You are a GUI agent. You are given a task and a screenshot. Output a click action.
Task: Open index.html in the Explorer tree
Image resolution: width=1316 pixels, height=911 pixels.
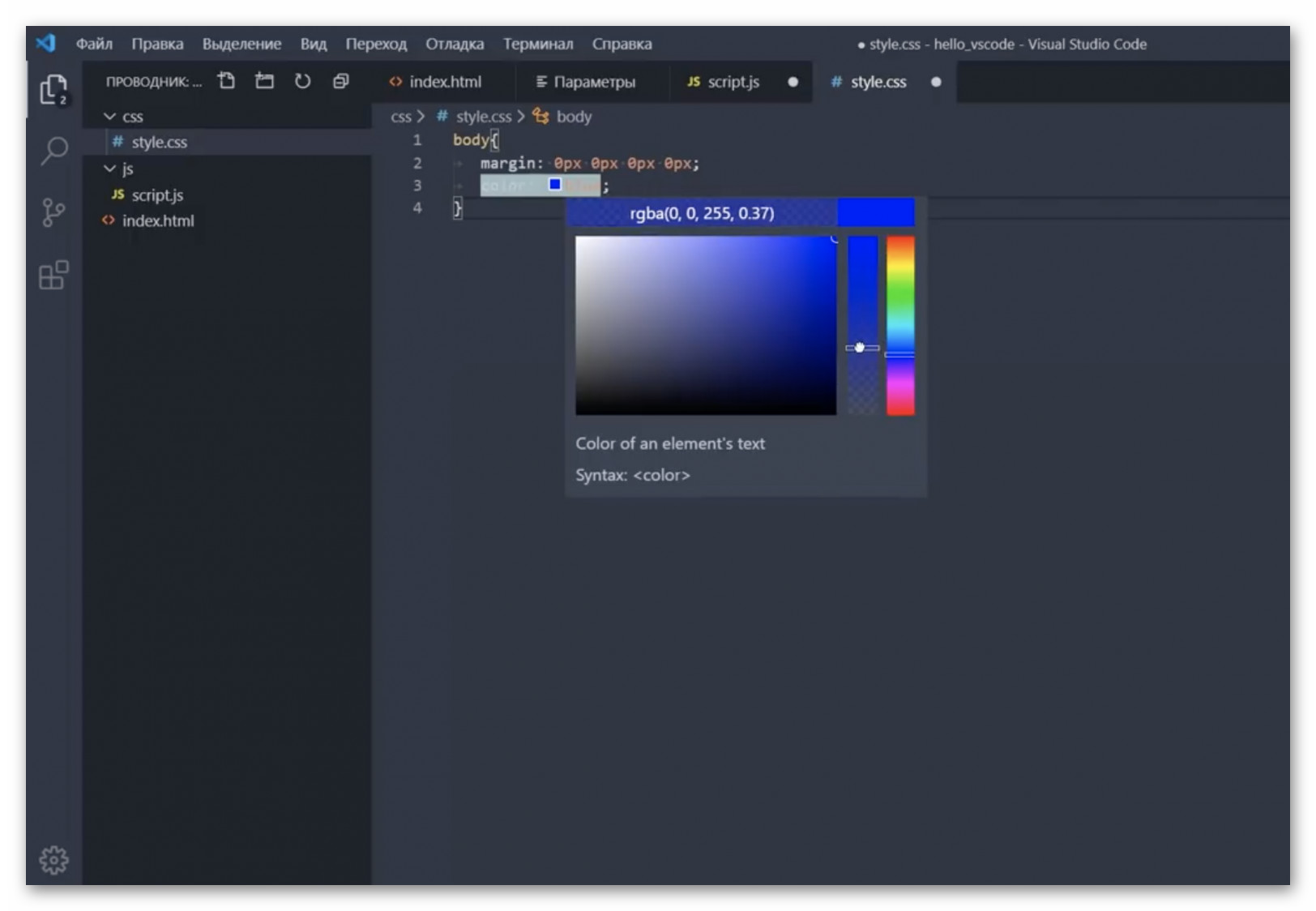click(x=226, y=220)
